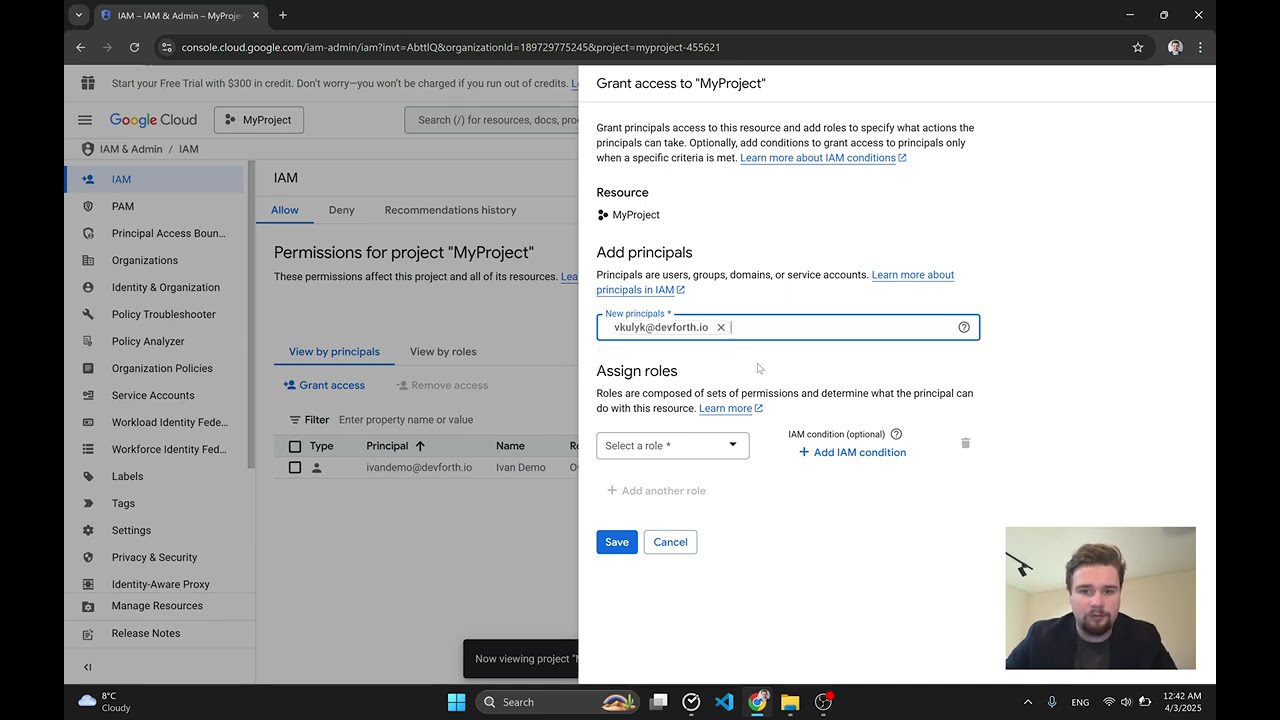Switch to the Allow tab
The image size is (1280, 720).
(x=284, y=210)
